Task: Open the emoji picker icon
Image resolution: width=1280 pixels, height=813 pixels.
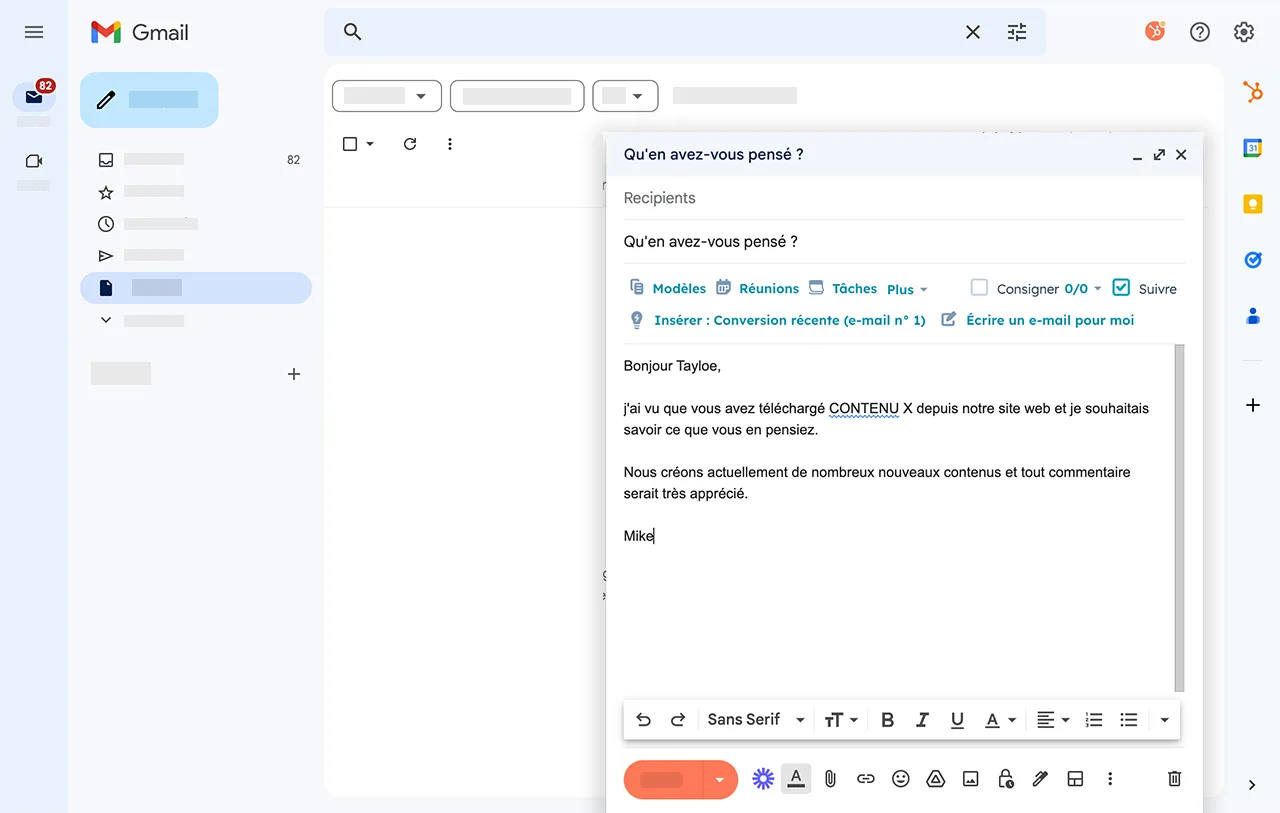Action: (901, 779)
